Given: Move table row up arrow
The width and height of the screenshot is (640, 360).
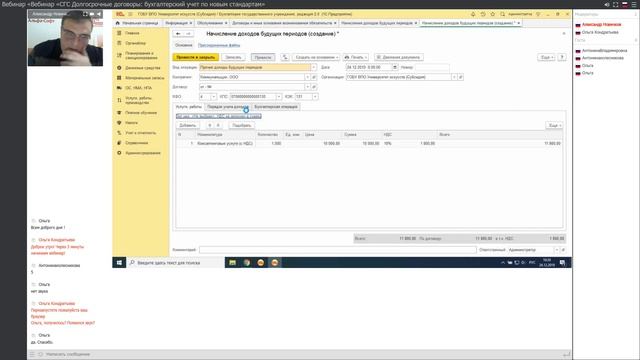Looking at the screenshot, I should [210, 125].
